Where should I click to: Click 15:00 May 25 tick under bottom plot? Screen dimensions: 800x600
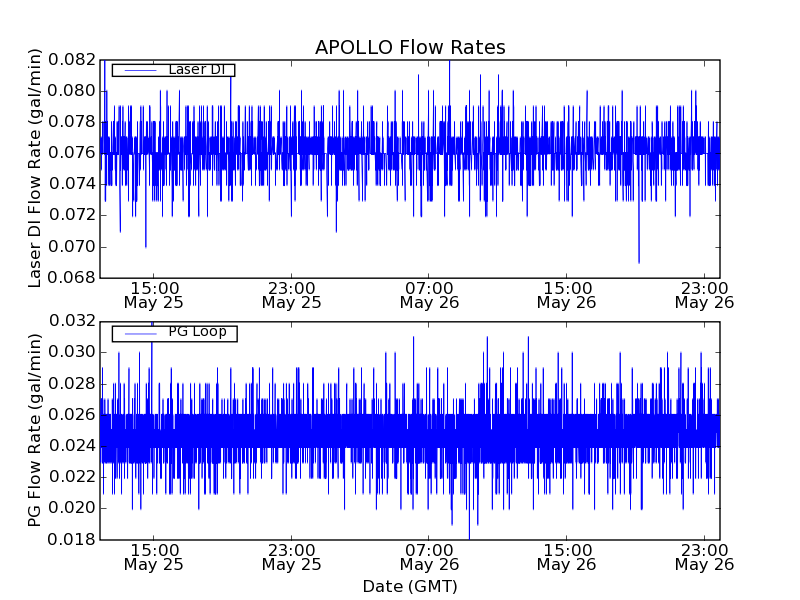tap(153, 556)
